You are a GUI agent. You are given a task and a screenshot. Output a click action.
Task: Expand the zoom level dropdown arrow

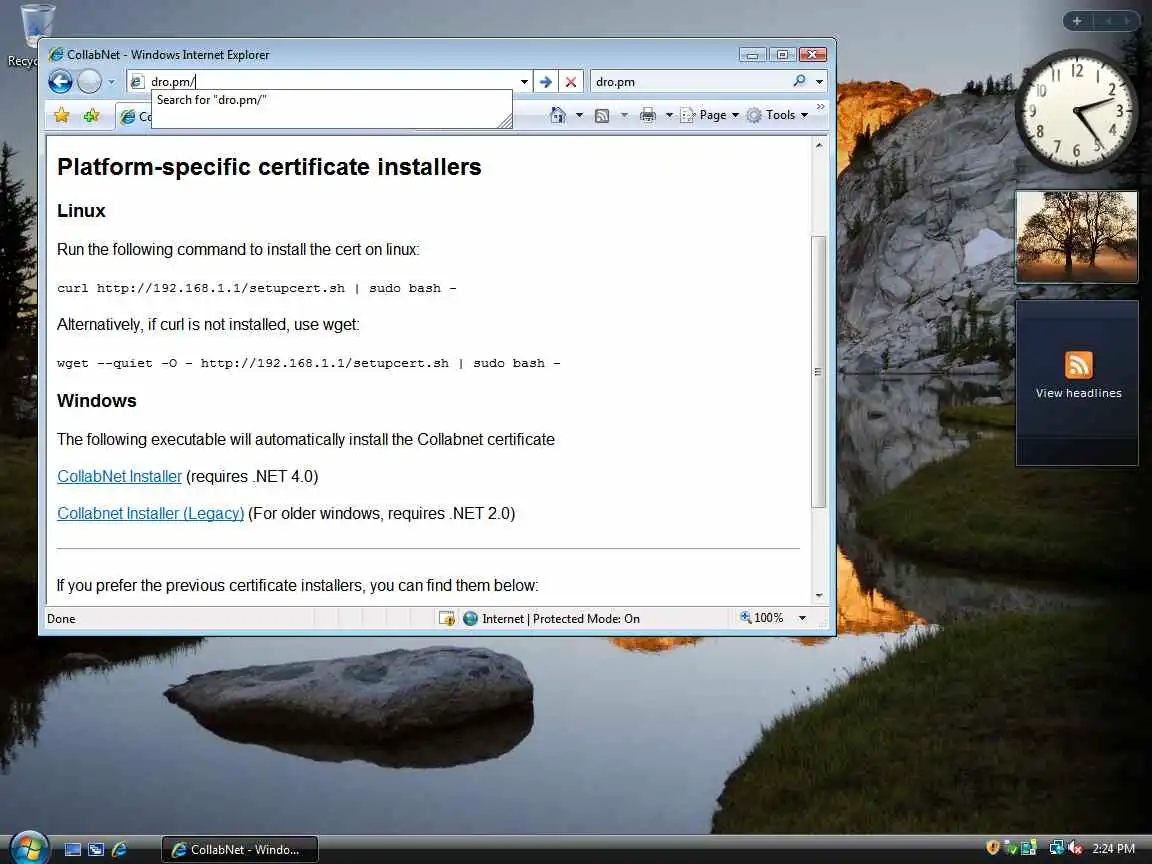pyautogui.click(x=802, y=619)
